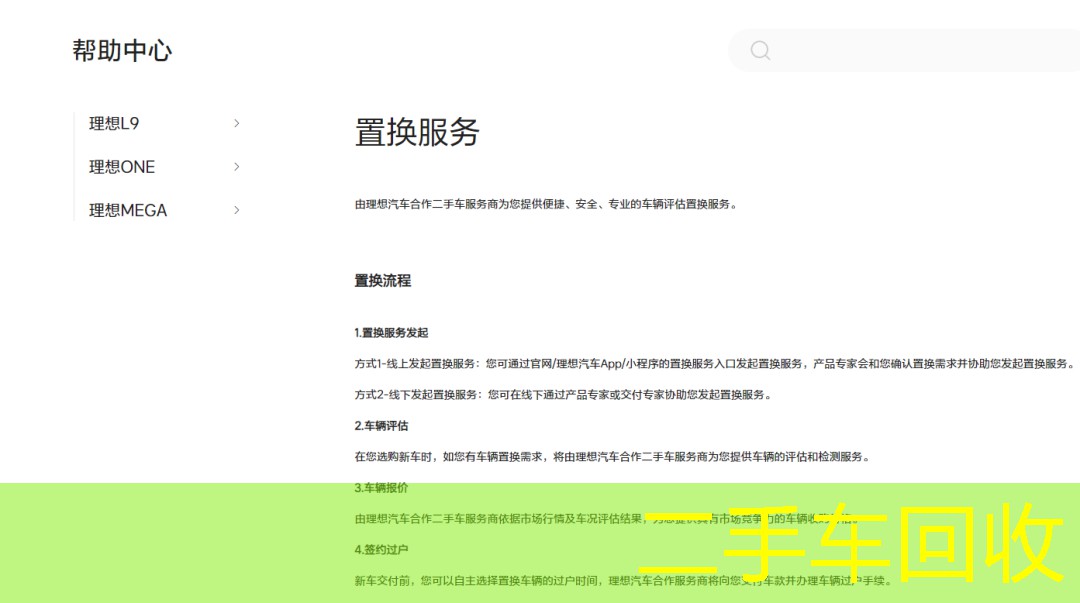
Task: Click the paragraph starting 由理想汽车合作二手车服务商依据市场行情
Action: tap(607, 519)
